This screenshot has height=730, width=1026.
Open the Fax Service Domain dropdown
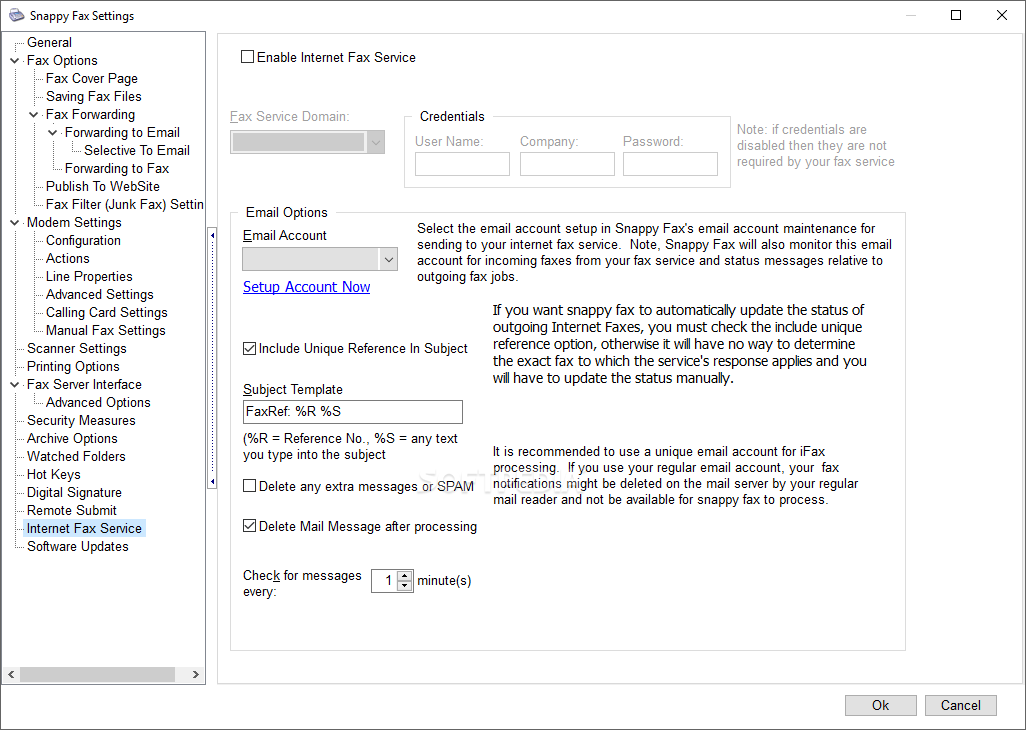376,142
